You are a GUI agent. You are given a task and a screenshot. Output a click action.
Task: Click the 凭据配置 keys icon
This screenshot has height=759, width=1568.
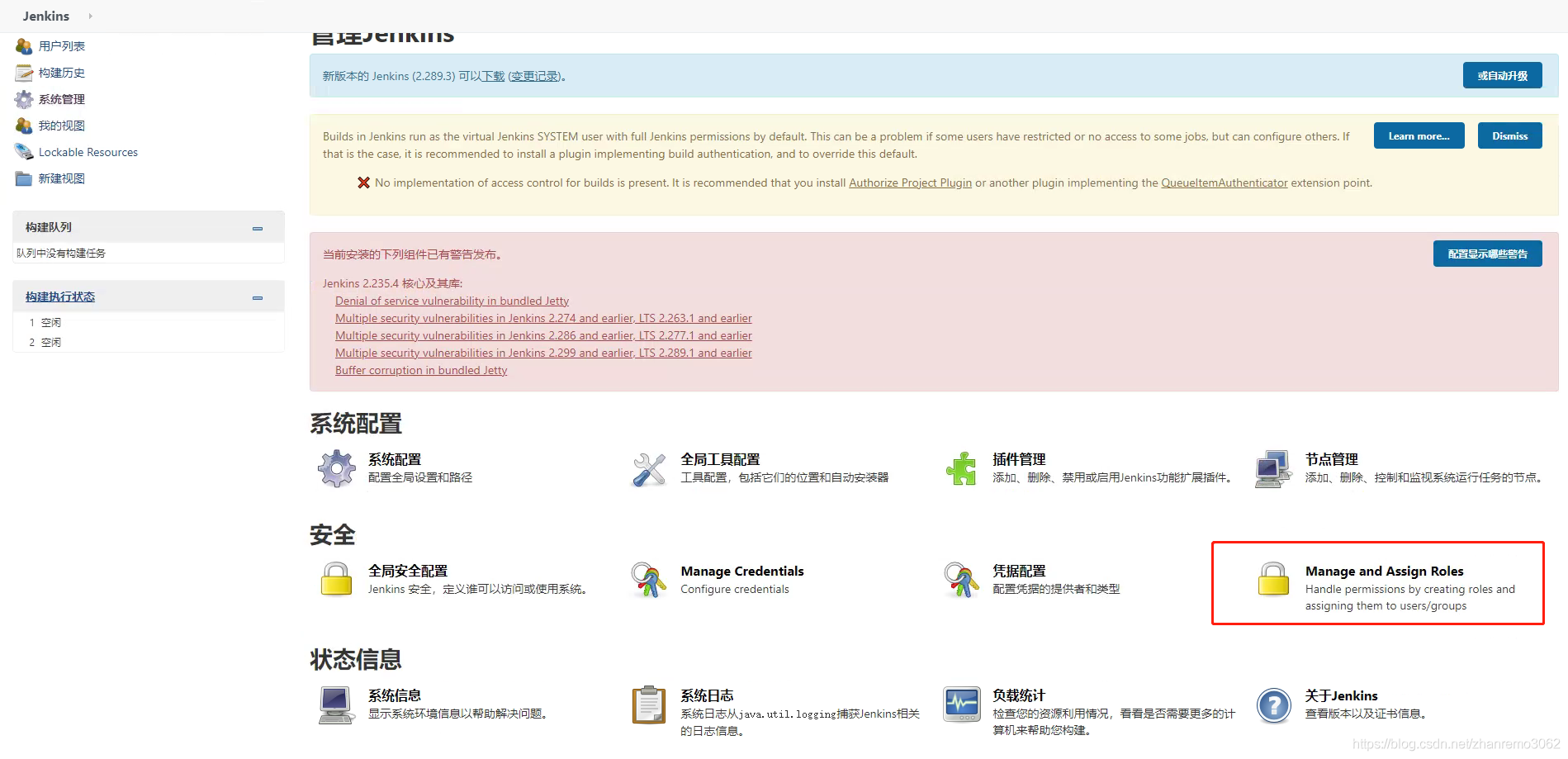[961, 580]
